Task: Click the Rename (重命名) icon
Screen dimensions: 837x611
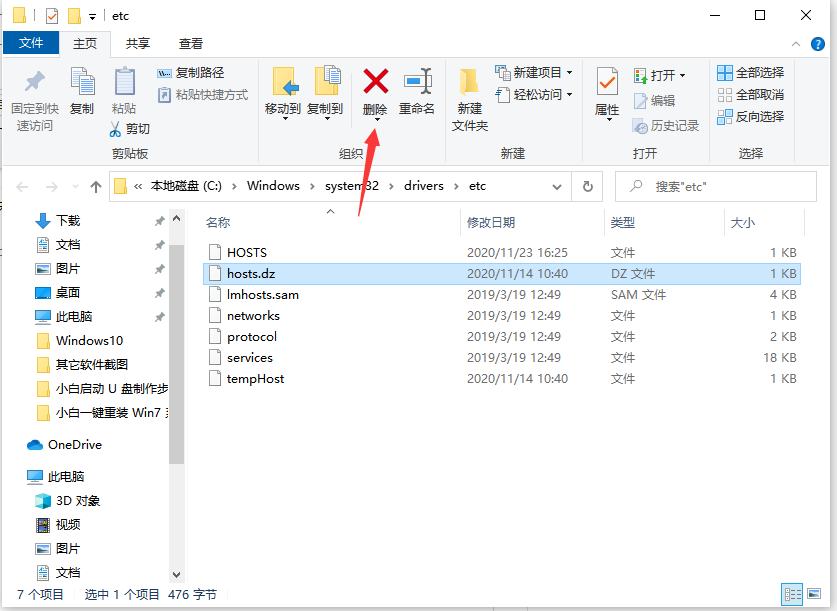Action: pyautogui.click(x=417, y=82)
